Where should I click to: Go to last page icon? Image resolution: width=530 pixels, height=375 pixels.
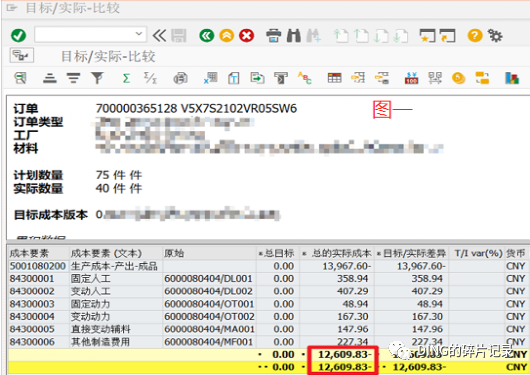coord(401,36)
